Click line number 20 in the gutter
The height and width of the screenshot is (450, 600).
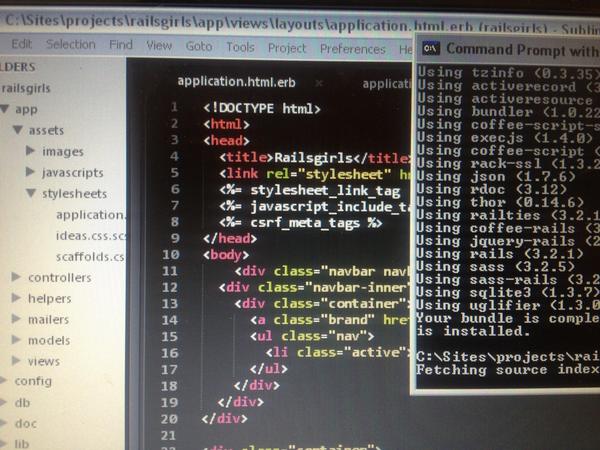coord(170,419)
